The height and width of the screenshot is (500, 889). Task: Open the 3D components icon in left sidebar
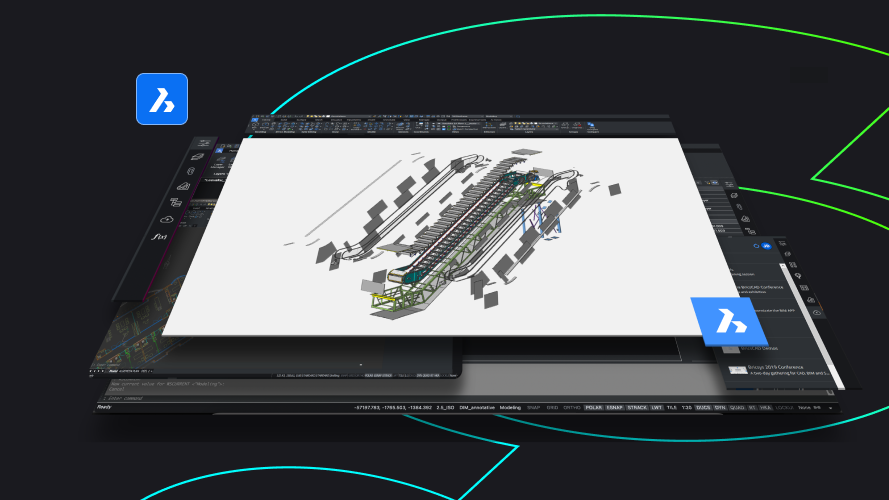point(183,186)
